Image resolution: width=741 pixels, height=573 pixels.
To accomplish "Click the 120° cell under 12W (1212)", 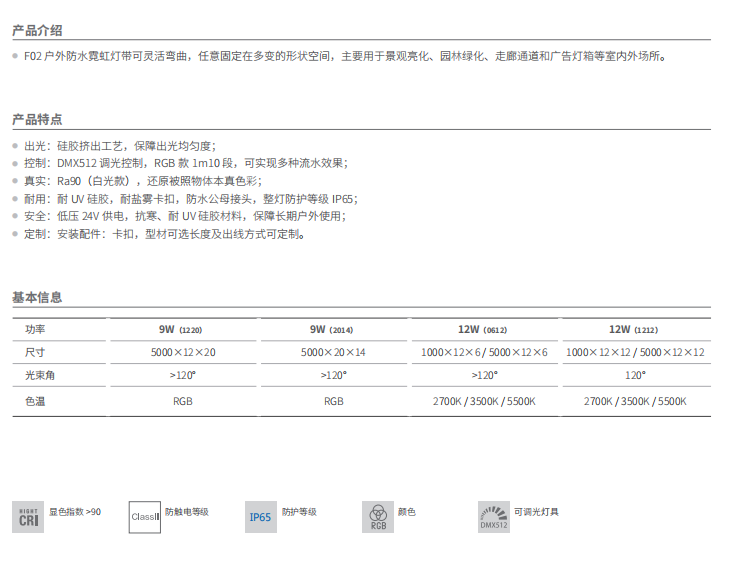I will (x=635, y=375).
